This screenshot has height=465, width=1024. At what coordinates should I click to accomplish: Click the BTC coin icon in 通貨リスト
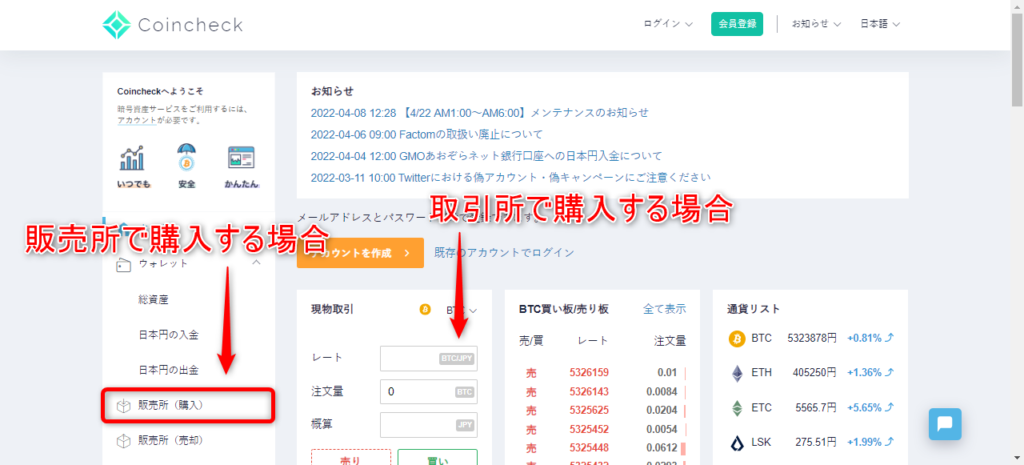737,338
